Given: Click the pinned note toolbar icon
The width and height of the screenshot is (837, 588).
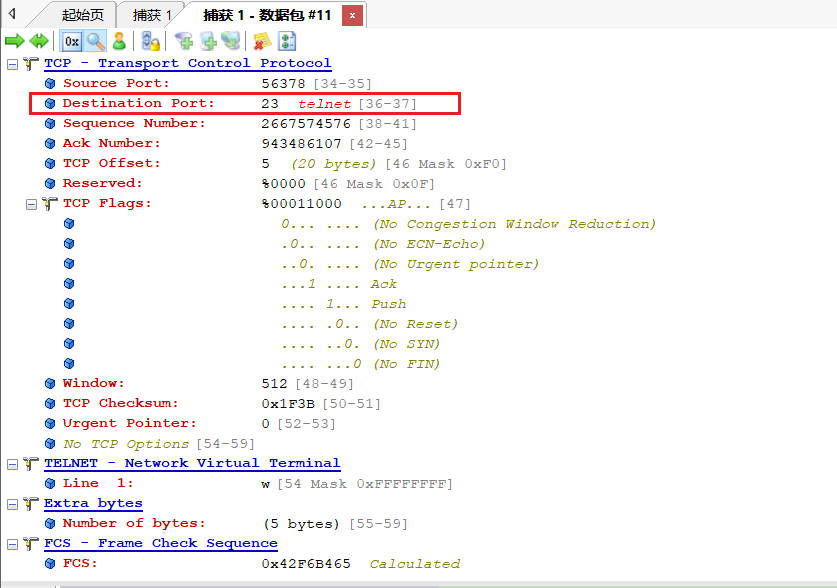Looking at the screenshot, I should (x=264, y=41).
